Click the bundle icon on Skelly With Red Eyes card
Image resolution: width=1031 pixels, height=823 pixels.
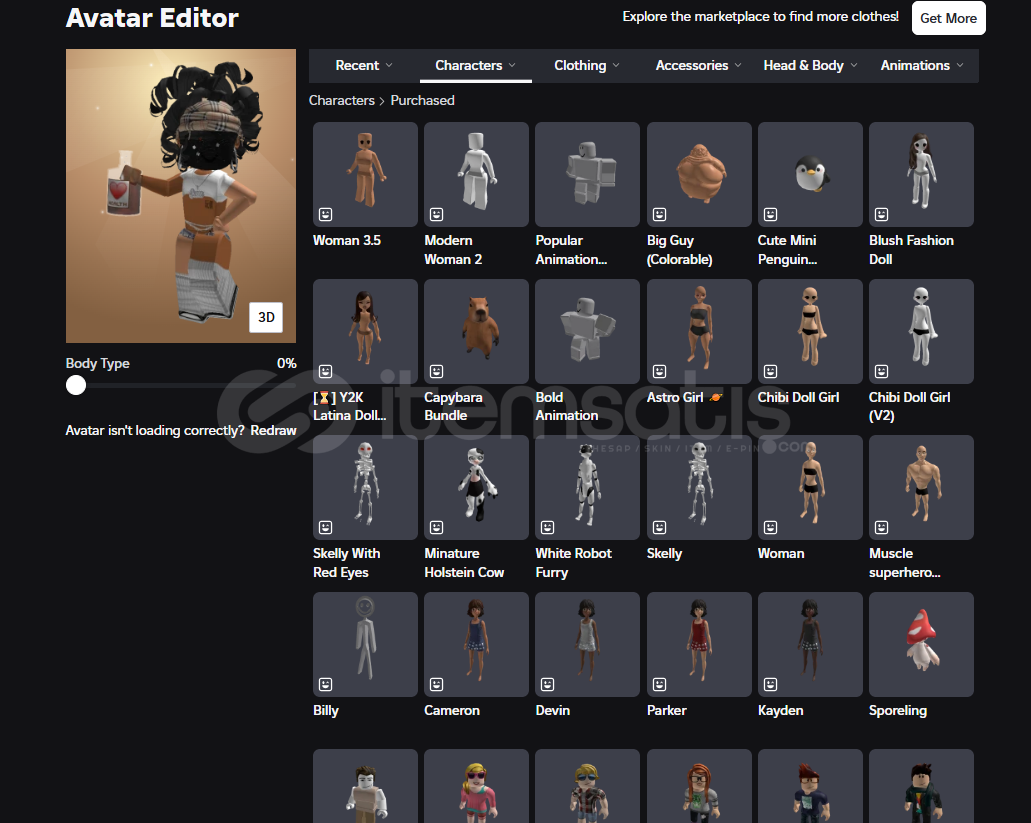[325, 527]
